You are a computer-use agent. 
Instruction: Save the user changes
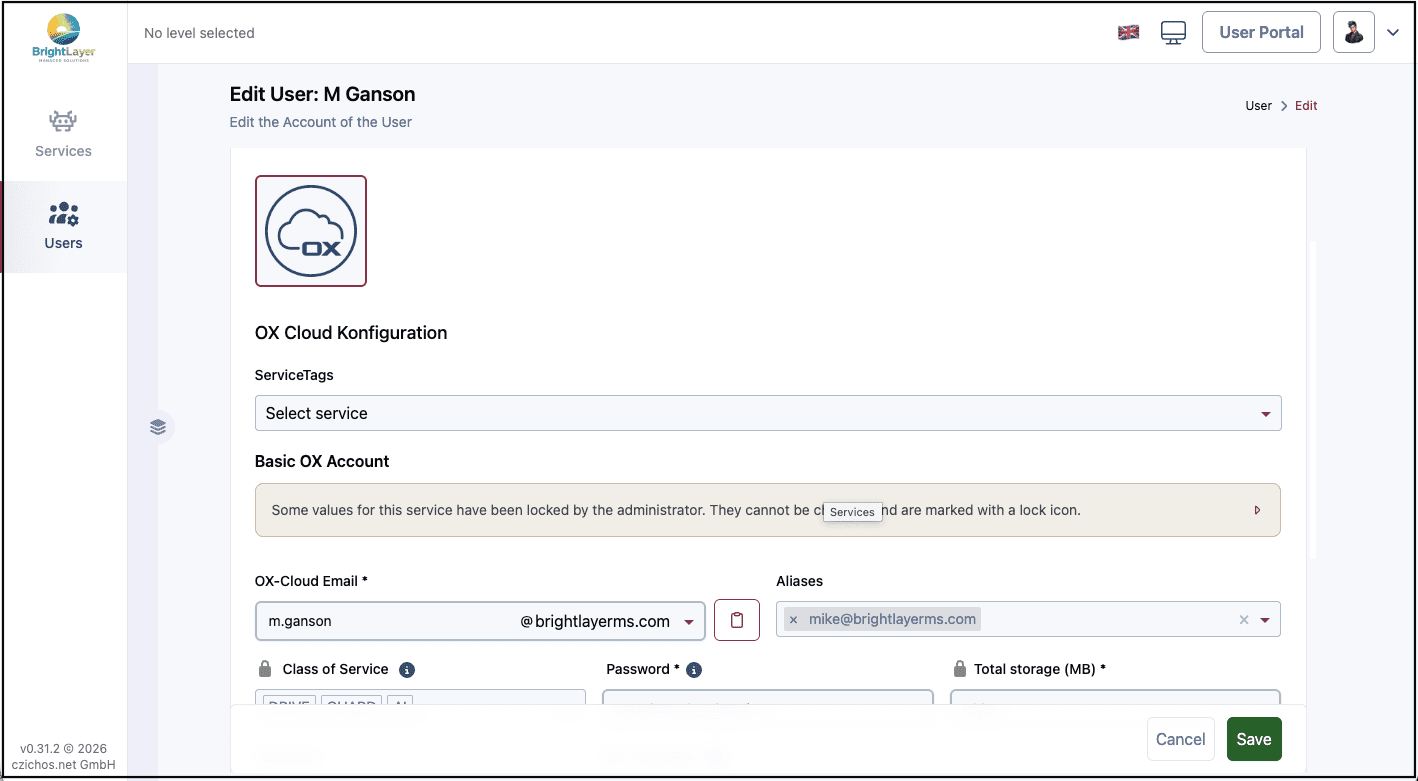(x=1254, y=739)
